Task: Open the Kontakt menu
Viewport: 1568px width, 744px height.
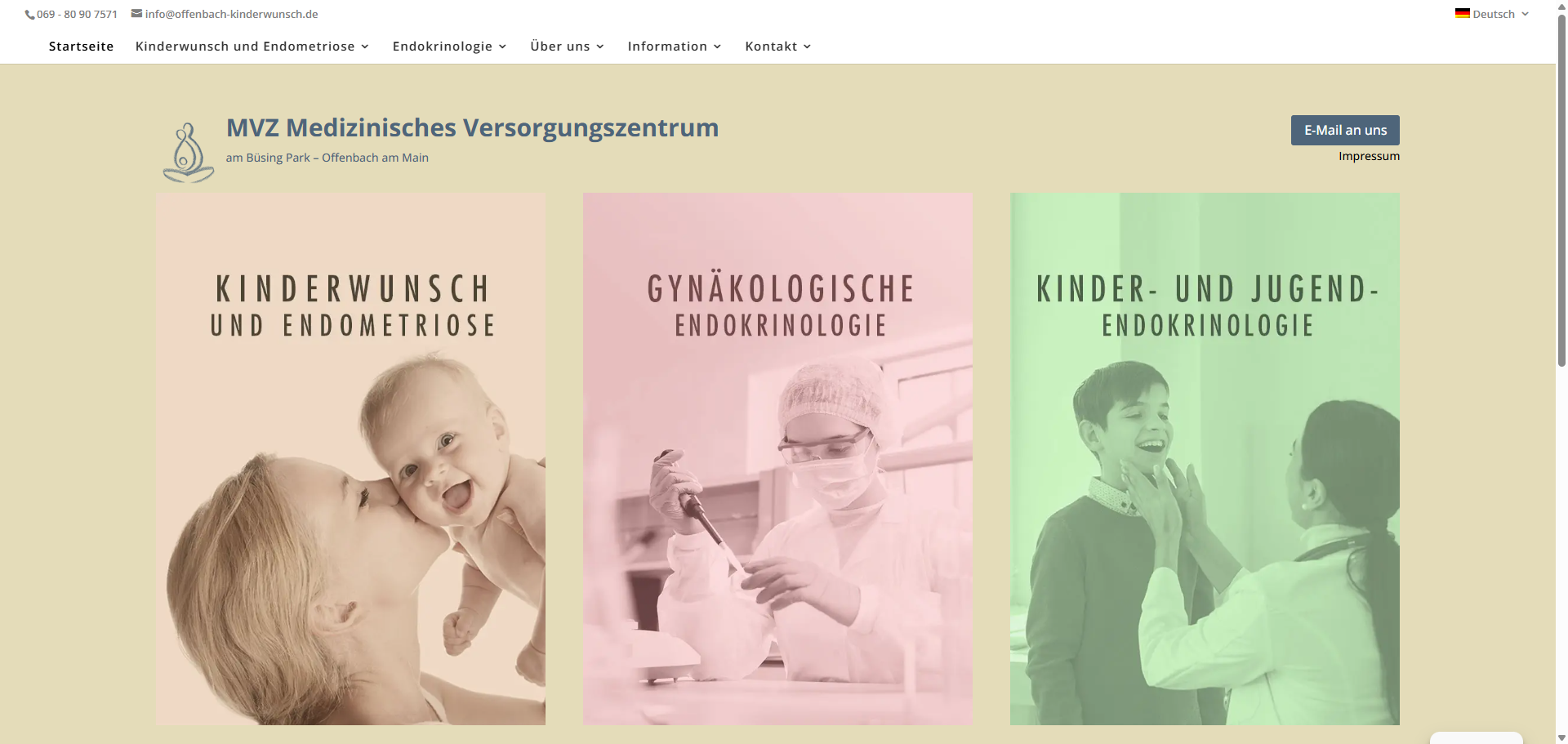Action: tap(777, 47)
